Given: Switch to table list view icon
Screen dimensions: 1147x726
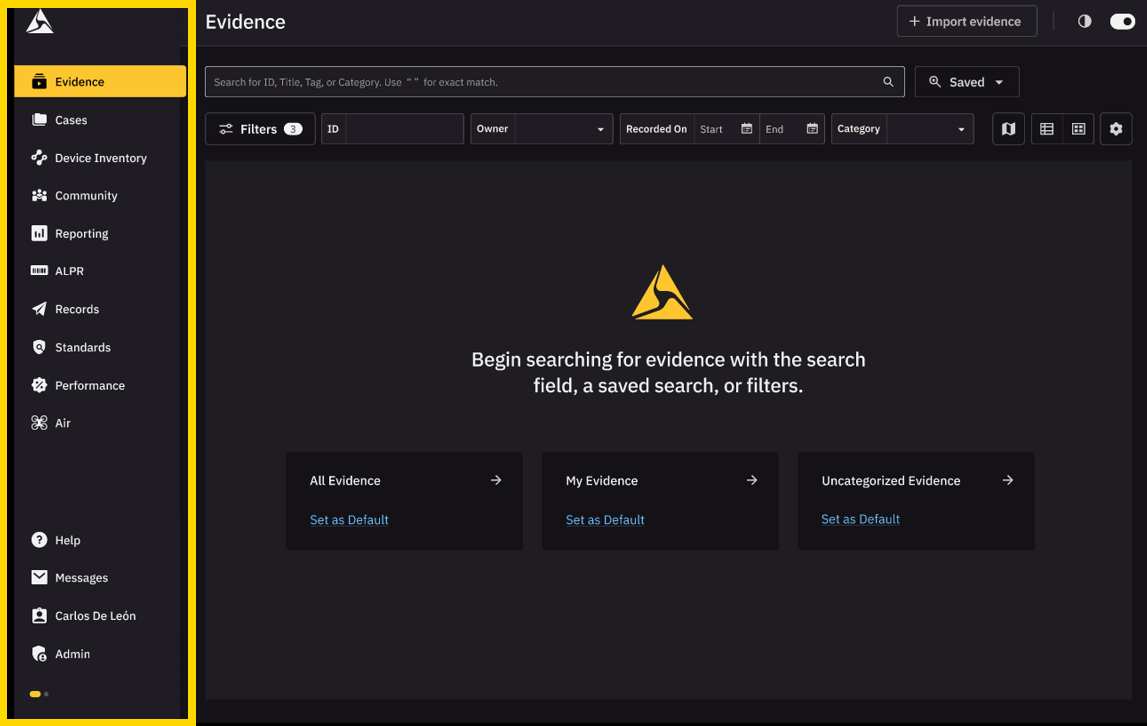Looking at the screenshot, I should (1046, 129).
